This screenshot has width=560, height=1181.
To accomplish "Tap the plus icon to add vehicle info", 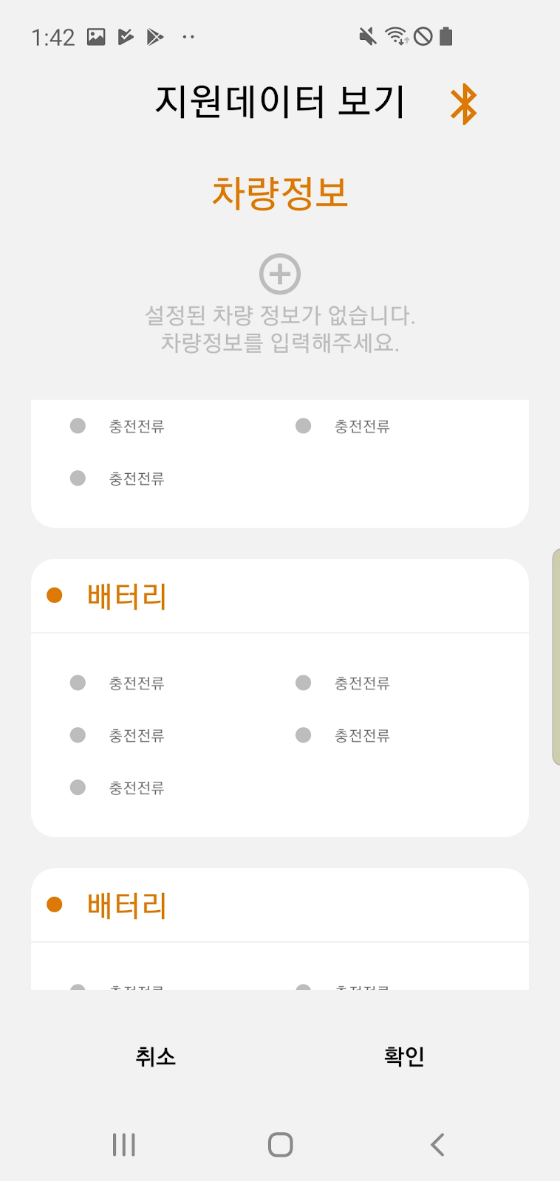I will coord(280,274).
